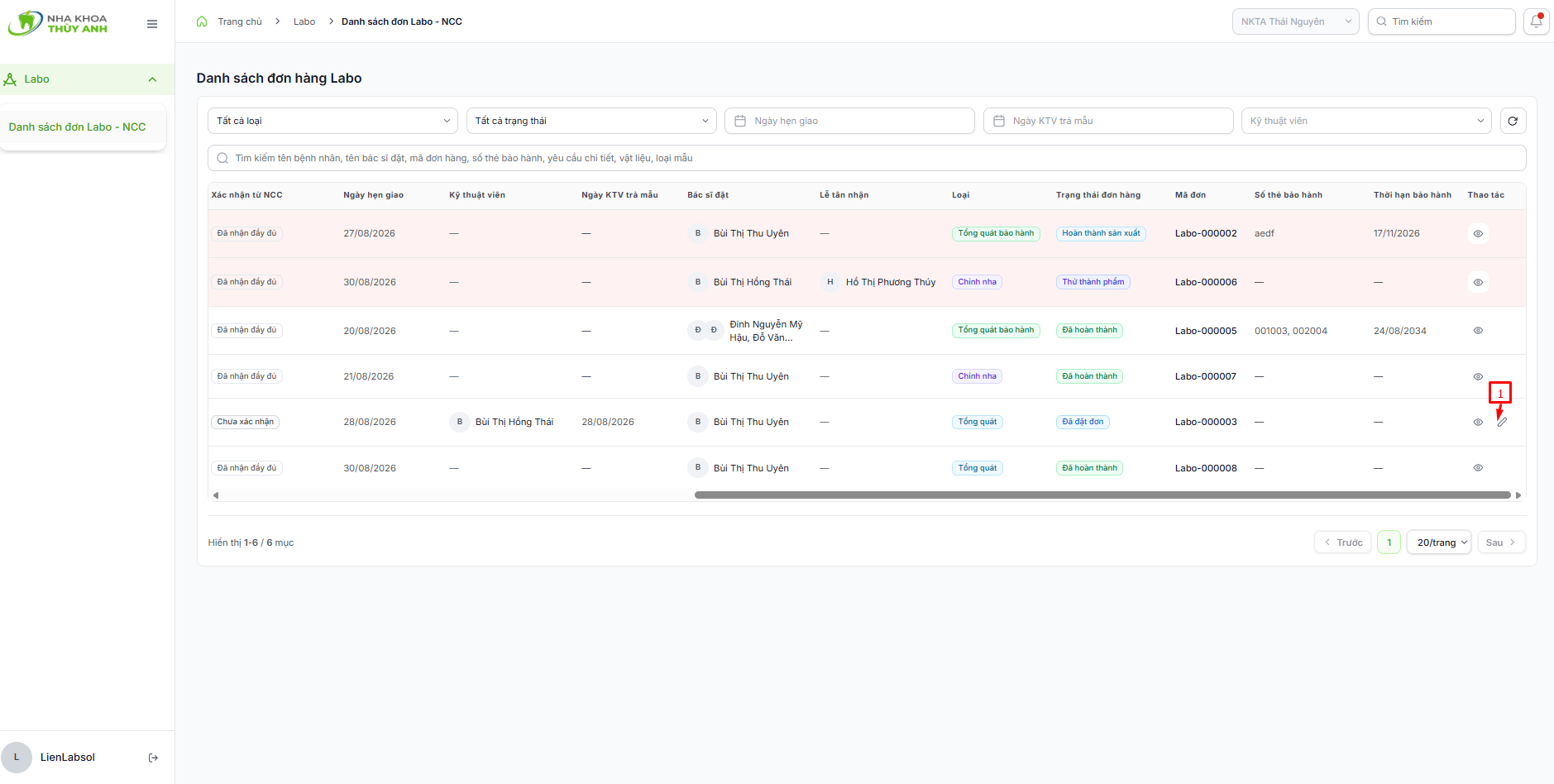Click the horizontal table scrollbar
This screenshot has width=1554, height=784.
click(x=1102, y=495)
